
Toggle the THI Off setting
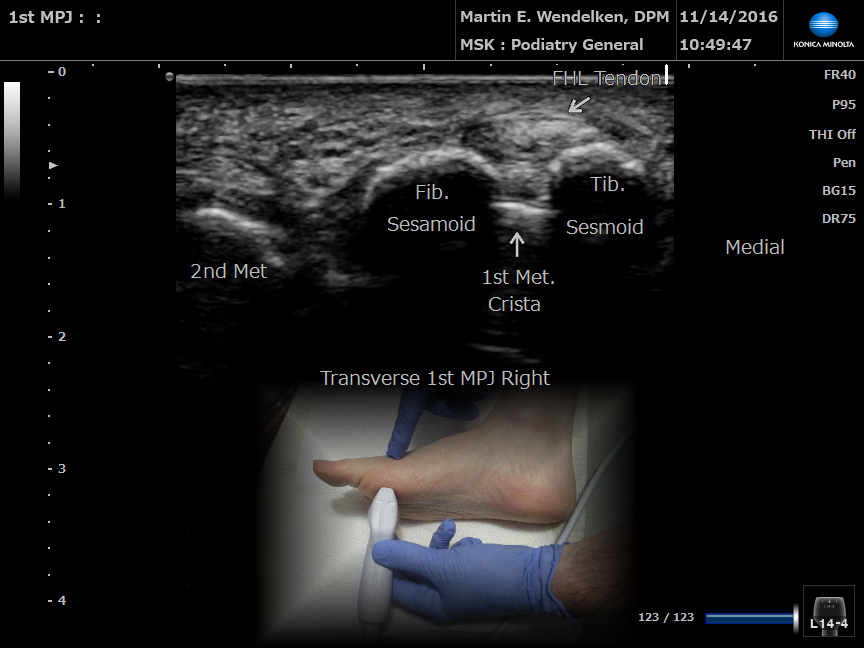832,134
